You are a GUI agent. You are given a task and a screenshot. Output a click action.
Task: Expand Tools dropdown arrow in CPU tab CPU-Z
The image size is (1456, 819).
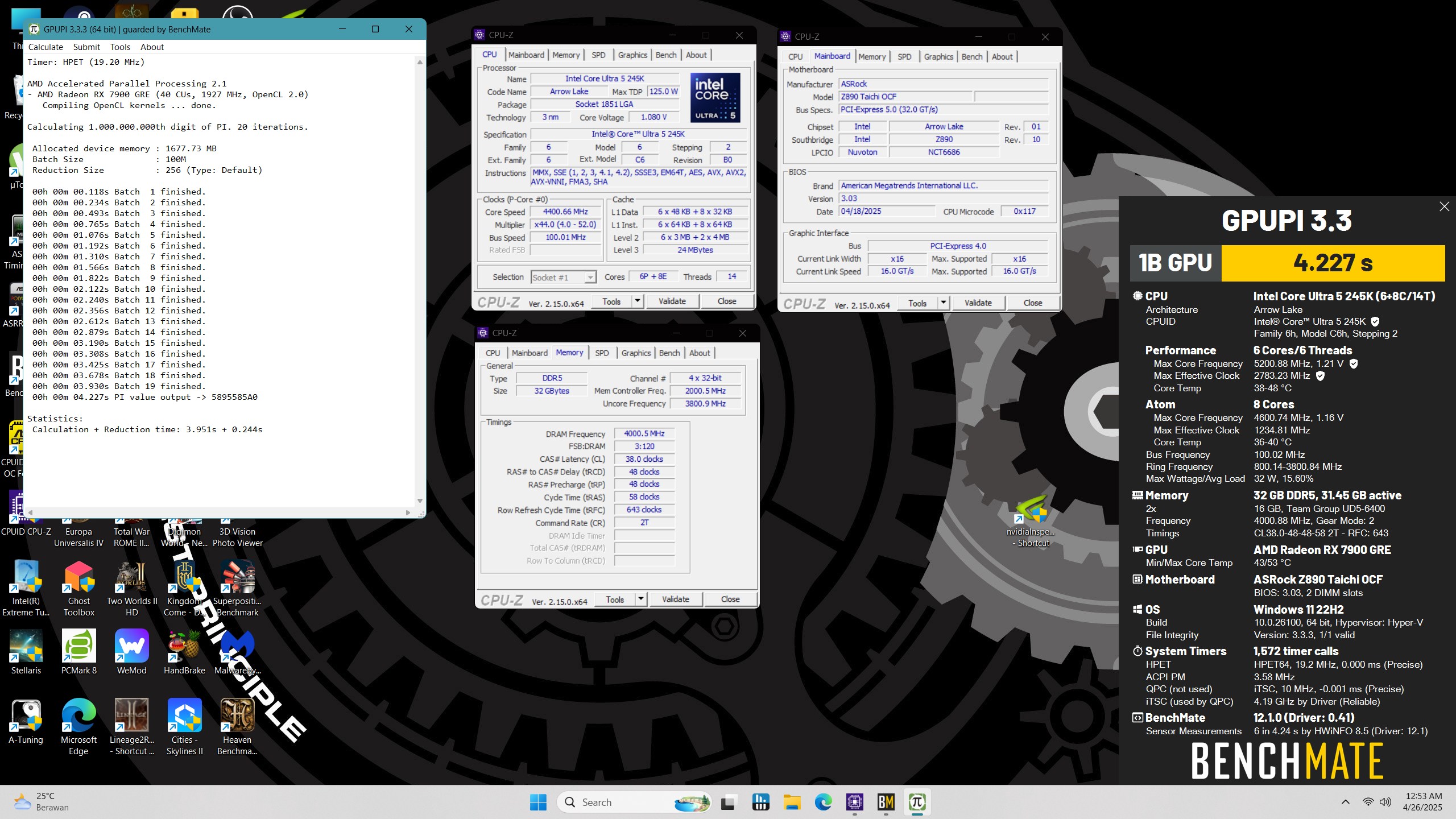[638, 301]
